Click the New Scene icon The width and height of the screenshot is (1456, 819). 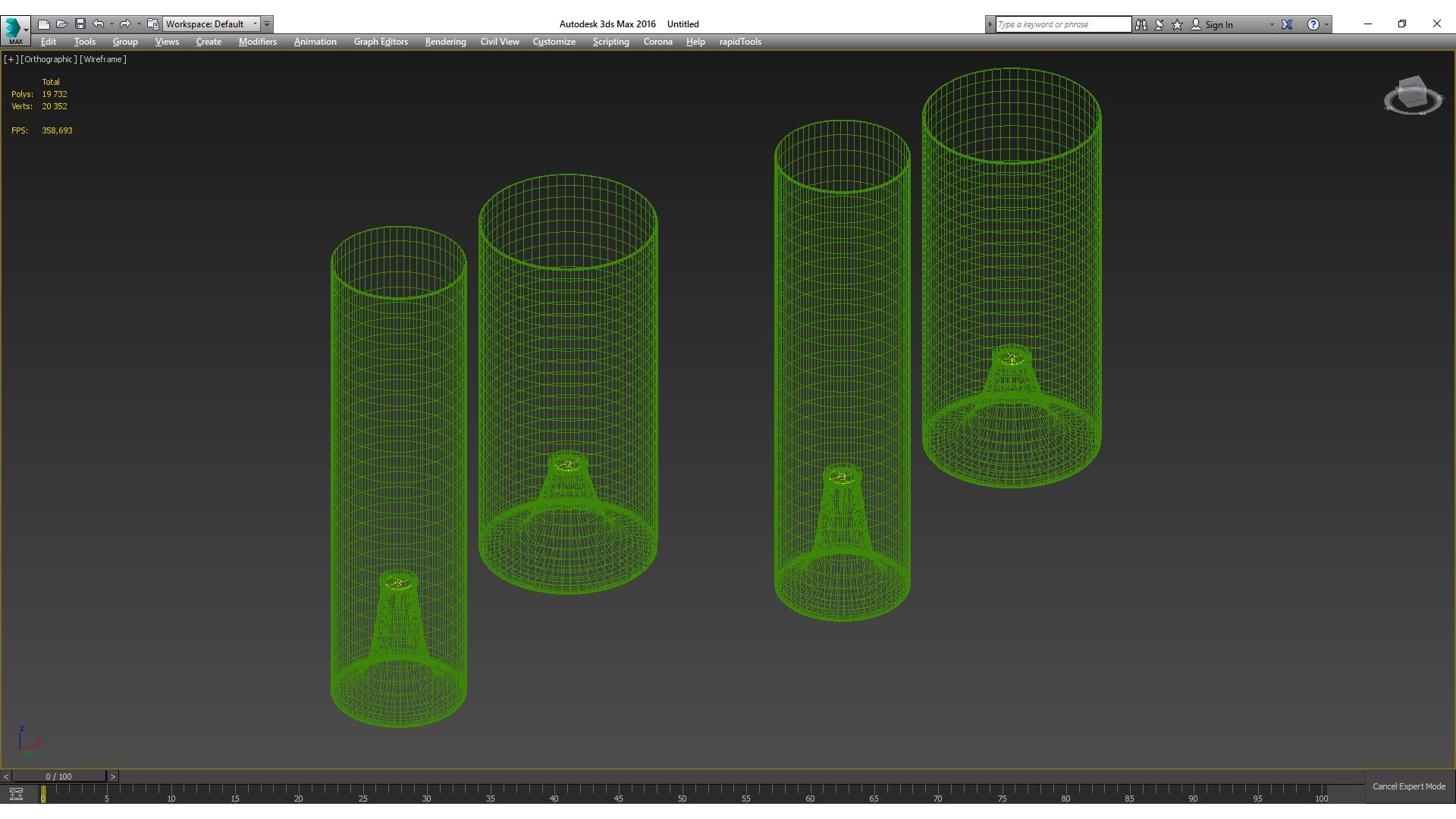click(x=44, y=24)
